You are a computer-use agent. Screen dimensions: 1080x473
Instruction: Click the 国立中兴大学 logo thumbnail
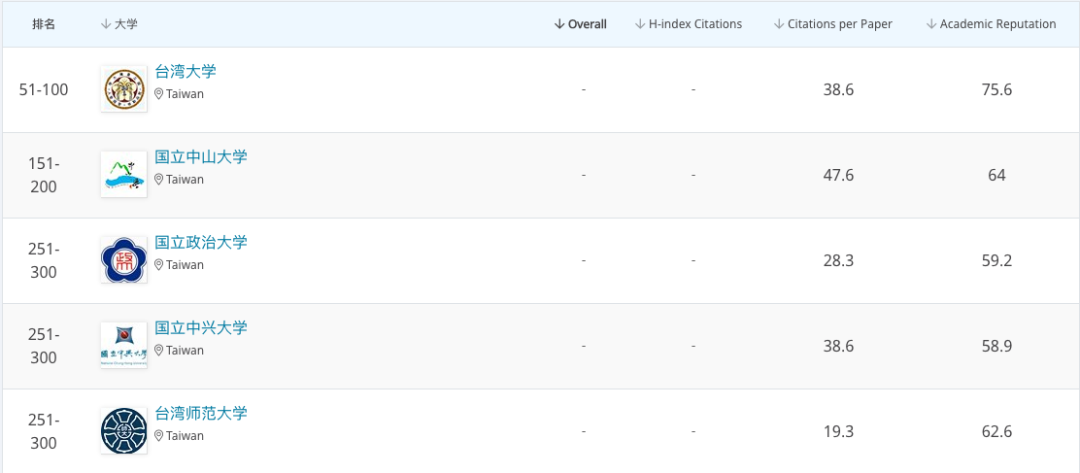124,346
